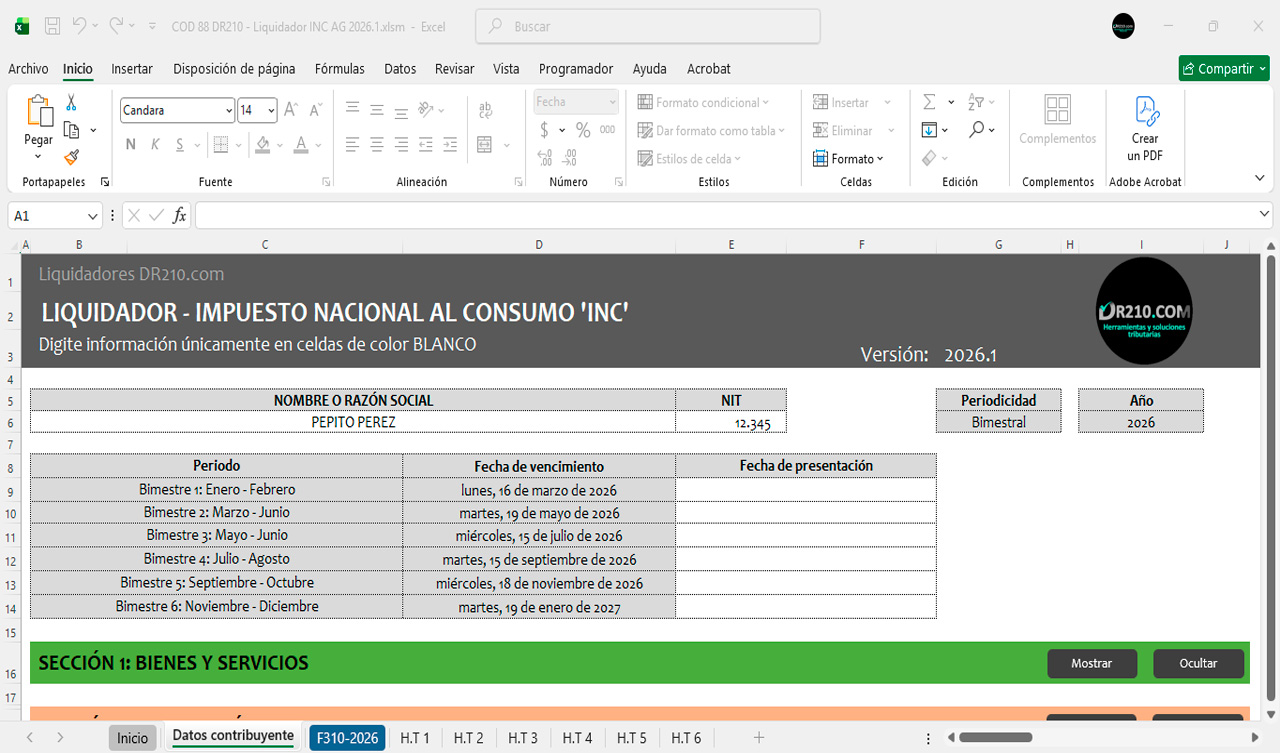Toggle wrap text in Alineación group
Viewport: 1280px width, 753px height.
tap(486, 110)
